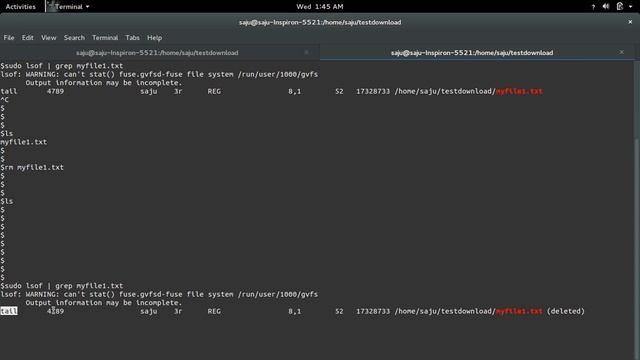Open the Activities overview
Screen dimensions: 640x360
pyautogui.click(x=20, y=7)
